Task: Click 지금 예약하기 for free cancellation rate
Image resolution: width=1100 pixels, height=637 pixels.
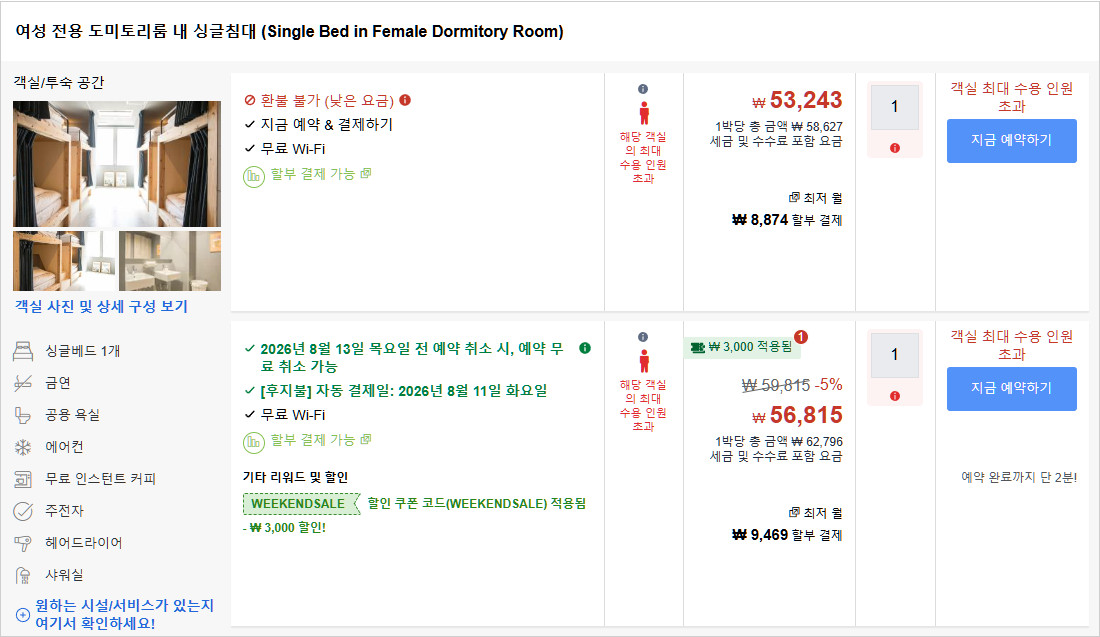Action: [x=1012, y=388]
